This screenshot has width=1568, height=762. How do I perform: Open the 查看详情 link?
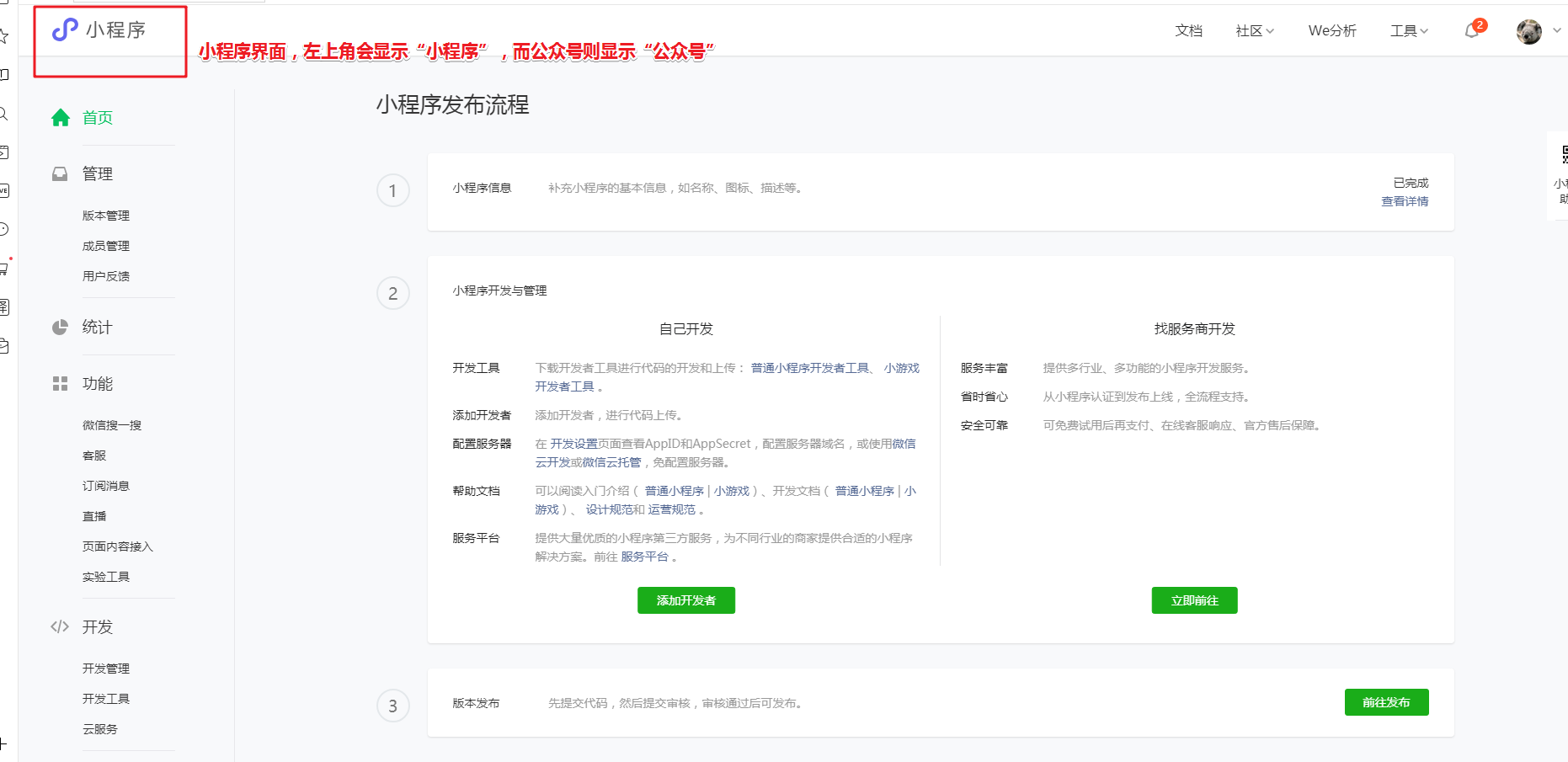pos(1405,201)
